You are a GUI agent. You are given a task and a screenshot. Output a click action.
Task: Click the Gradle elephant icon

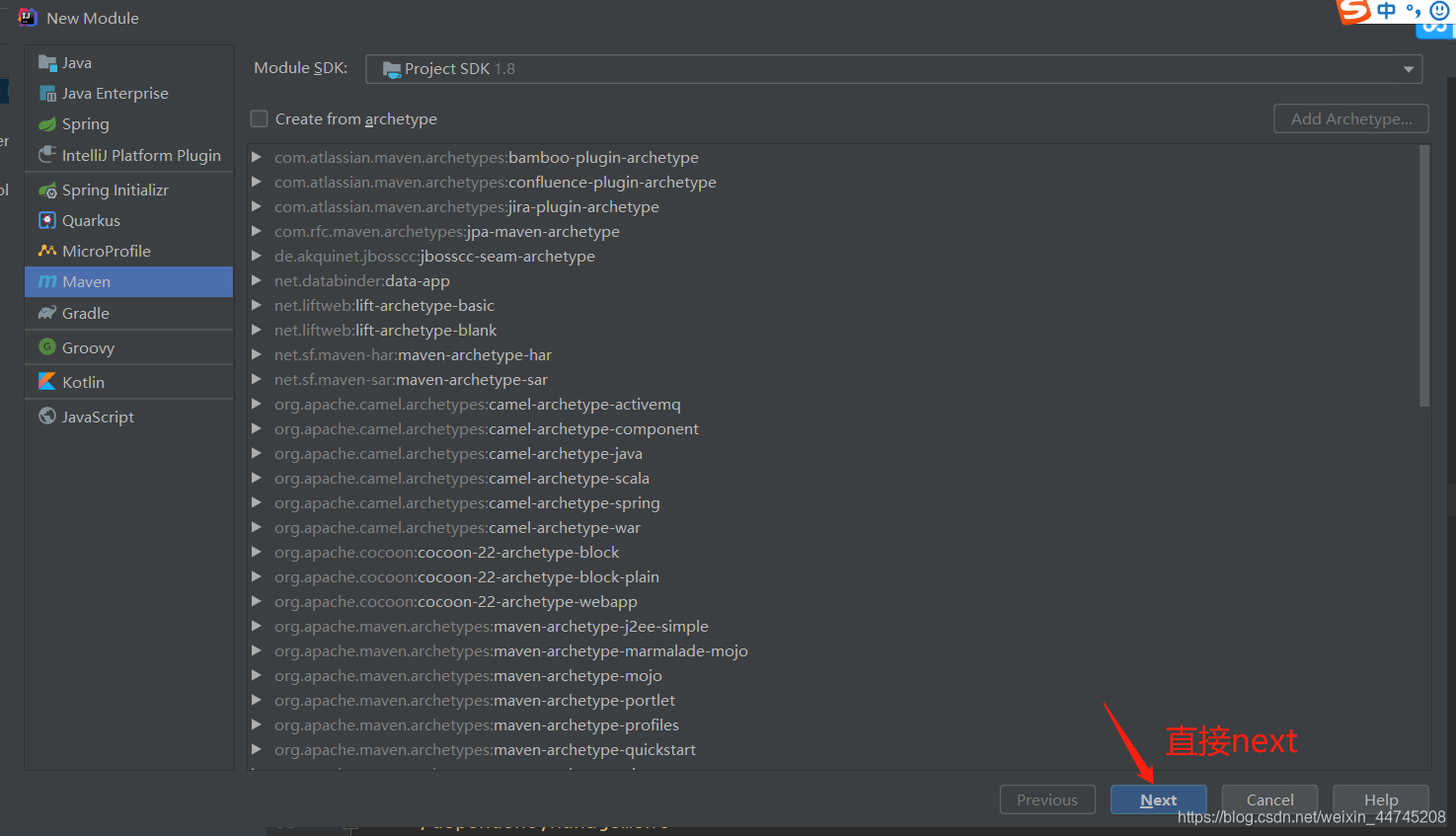[47, 313]
